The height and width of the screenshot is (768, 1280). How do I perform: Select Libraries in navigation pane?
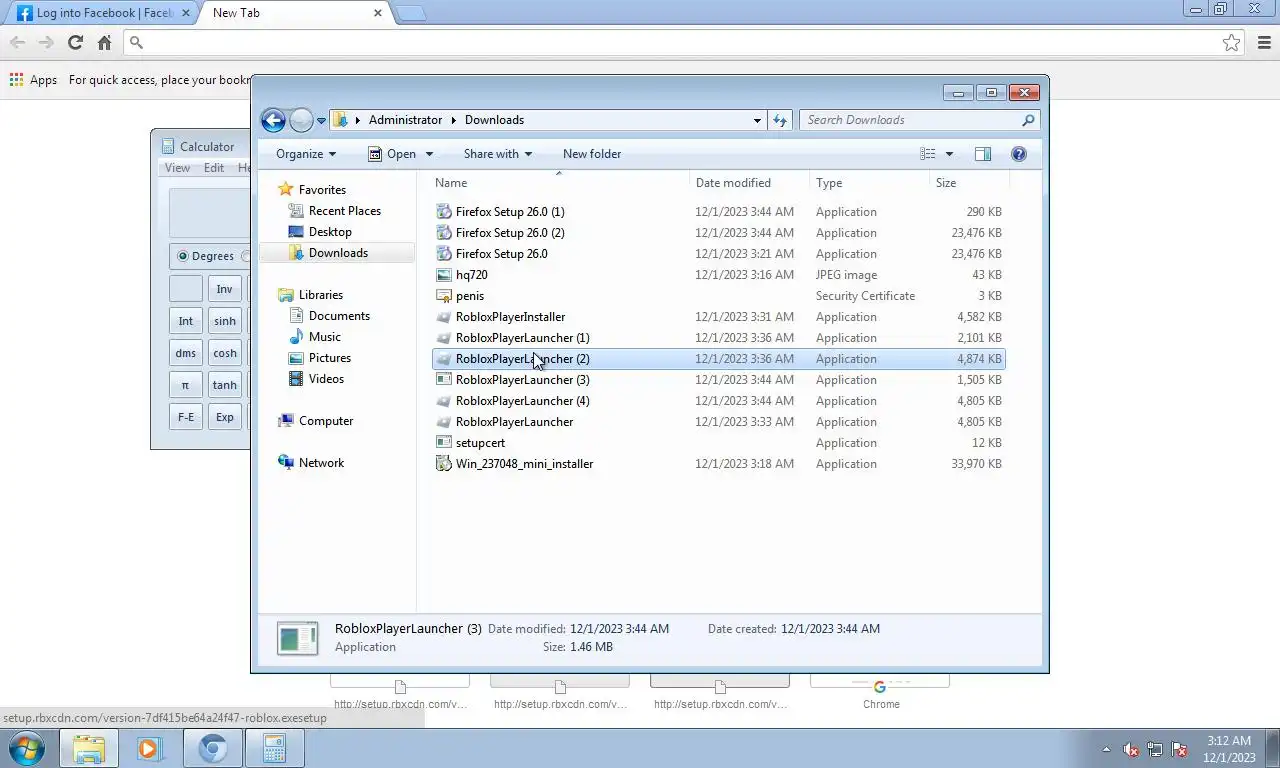point(320,295)
